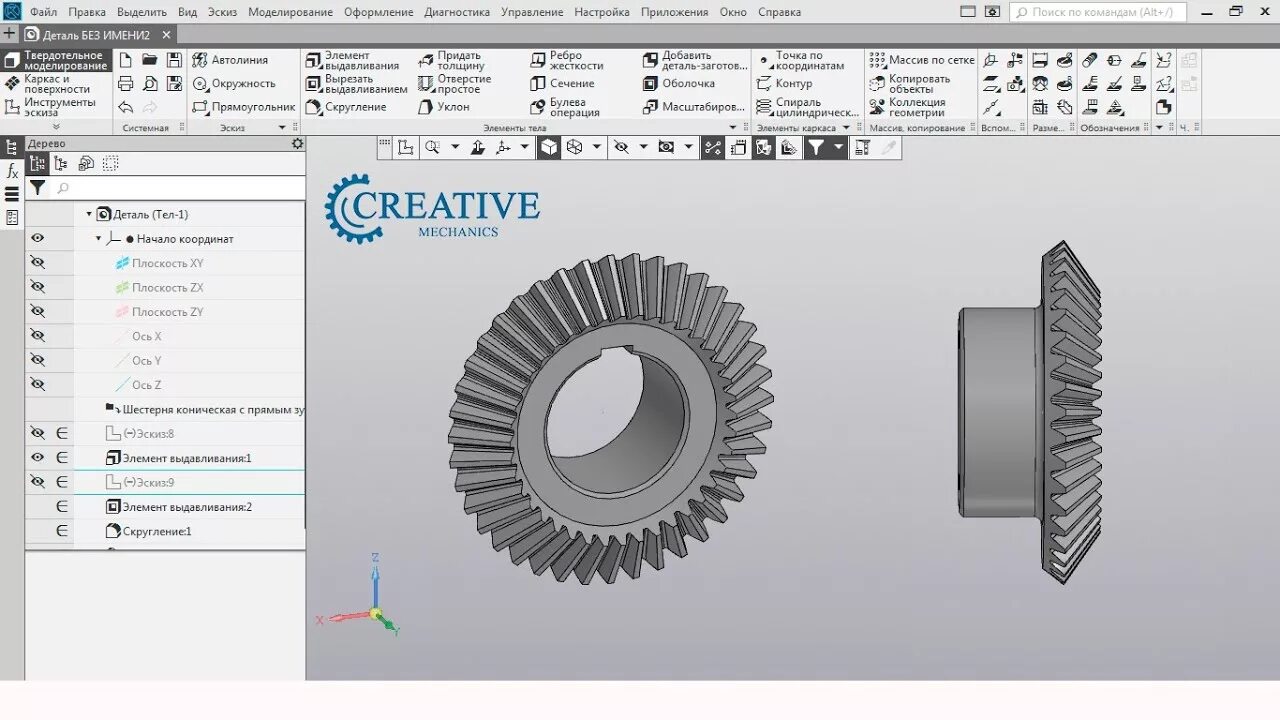Toggle visibility of Начало координат
This screenshot has height=720, width=1280.
point(38,239)
